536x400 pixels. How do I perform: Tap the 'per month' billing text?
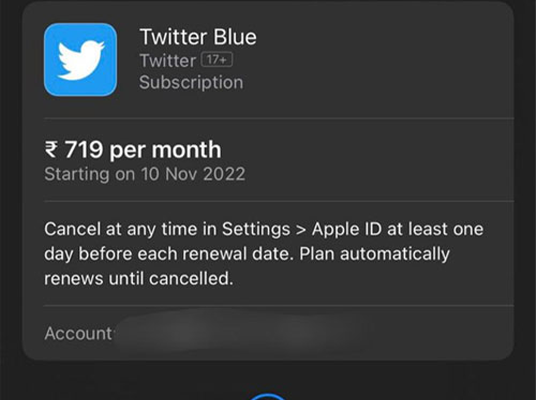point(165,150)
